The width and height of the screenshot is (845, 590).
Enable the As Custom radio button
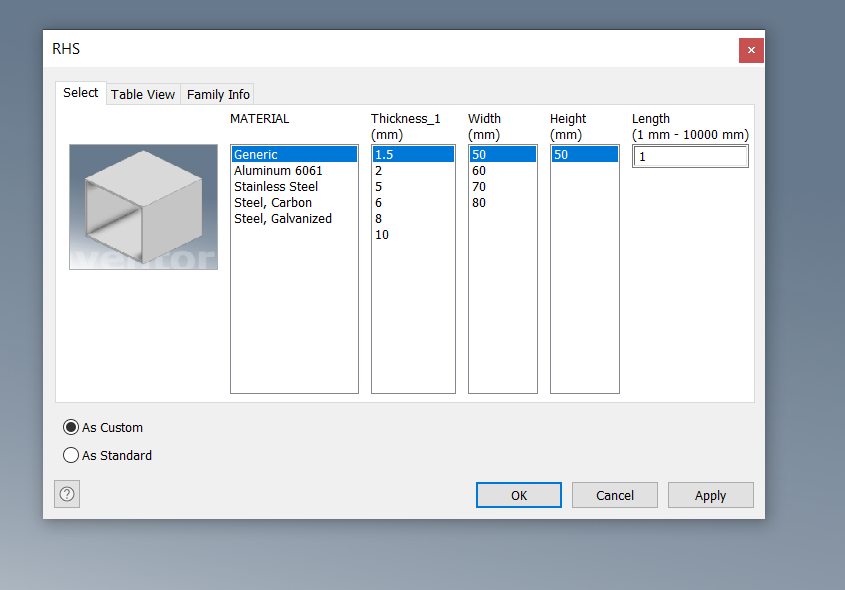coord(70,427)
